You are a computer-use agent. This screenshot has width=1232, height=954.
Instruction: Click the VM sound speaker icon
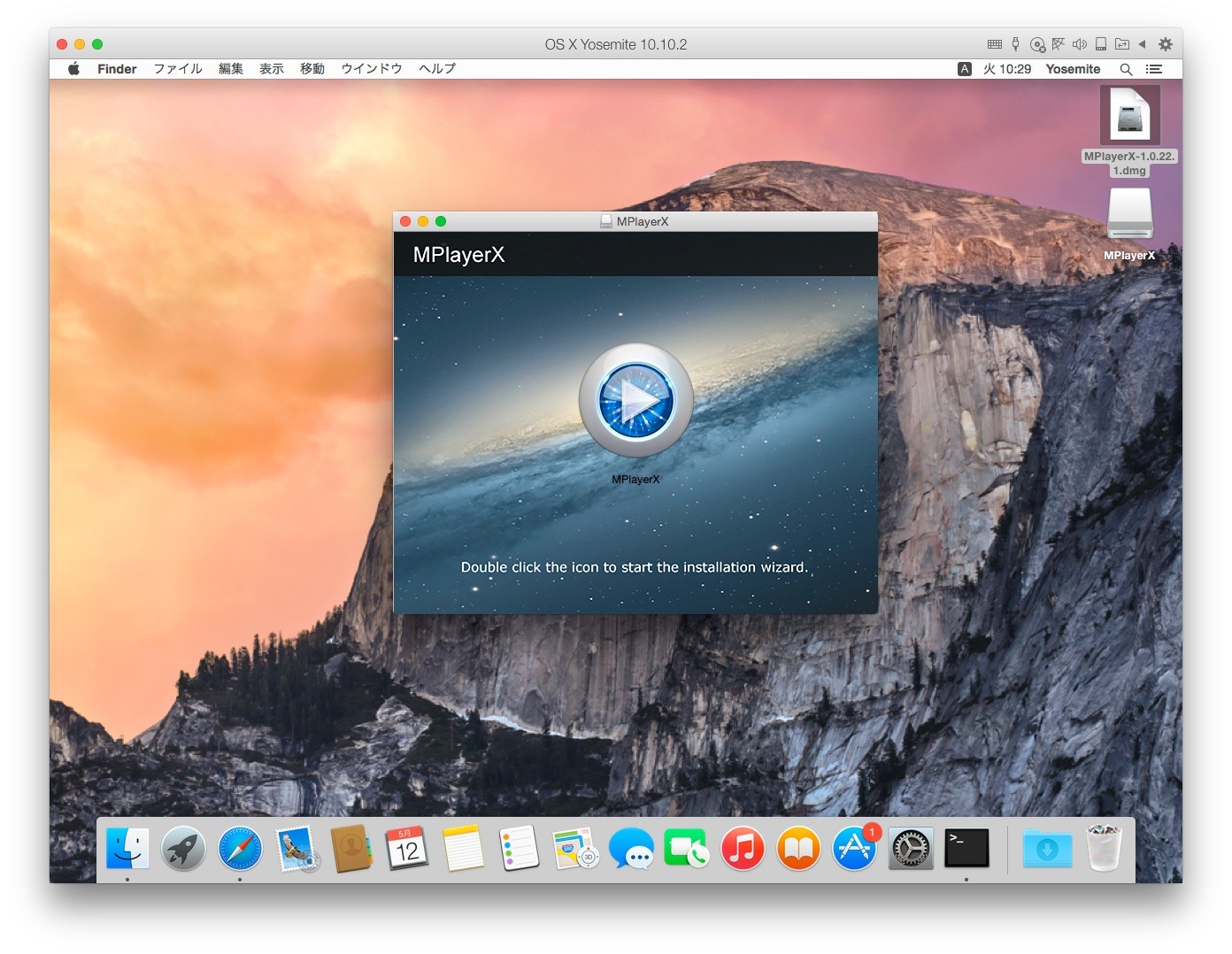tap(1080, 44)
